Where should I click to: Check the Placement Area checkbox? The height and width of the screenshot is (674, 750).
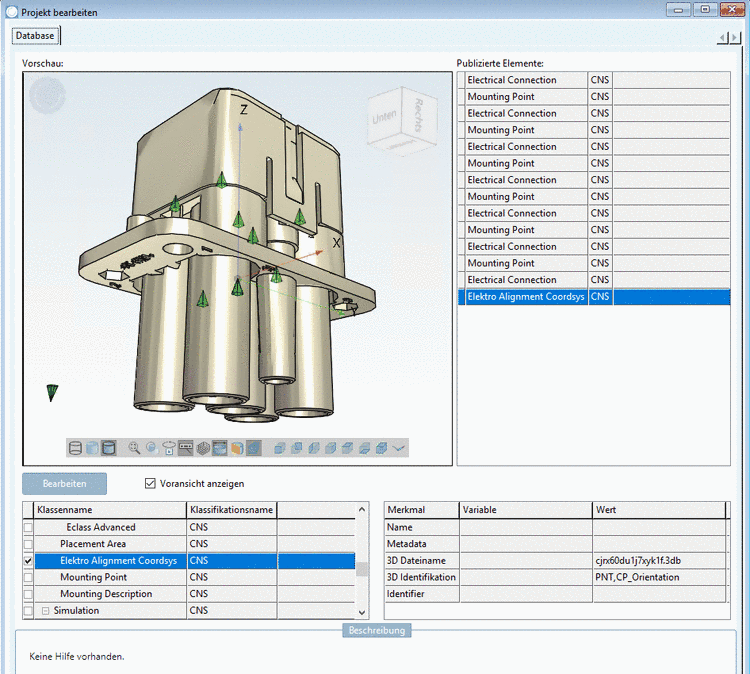click(x=28, y=544)
